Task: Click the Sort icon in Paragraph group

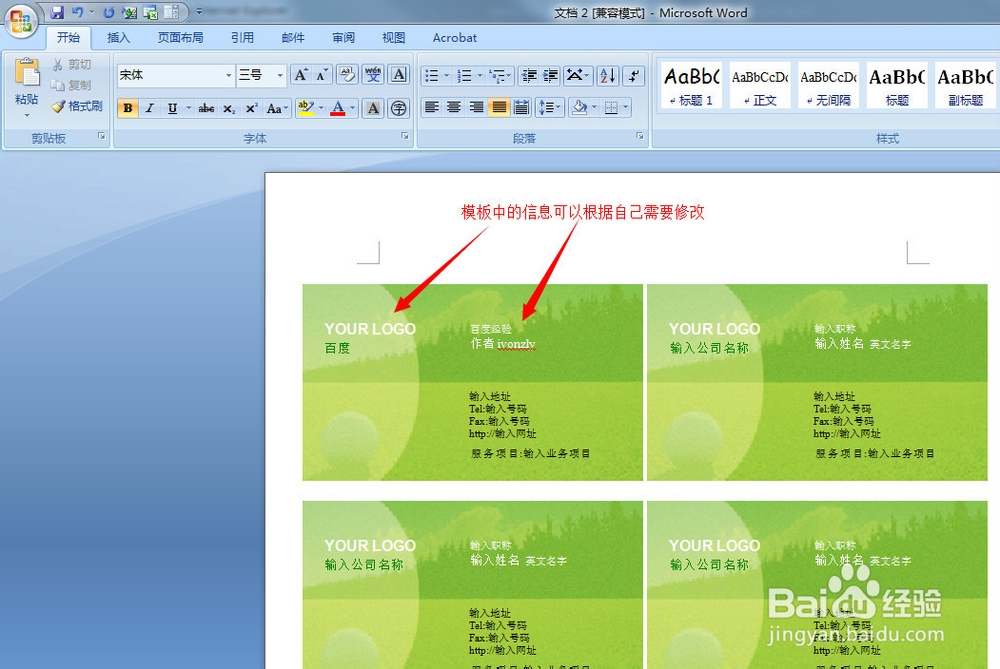Action: pyautogui.click(x=608, y=76)
